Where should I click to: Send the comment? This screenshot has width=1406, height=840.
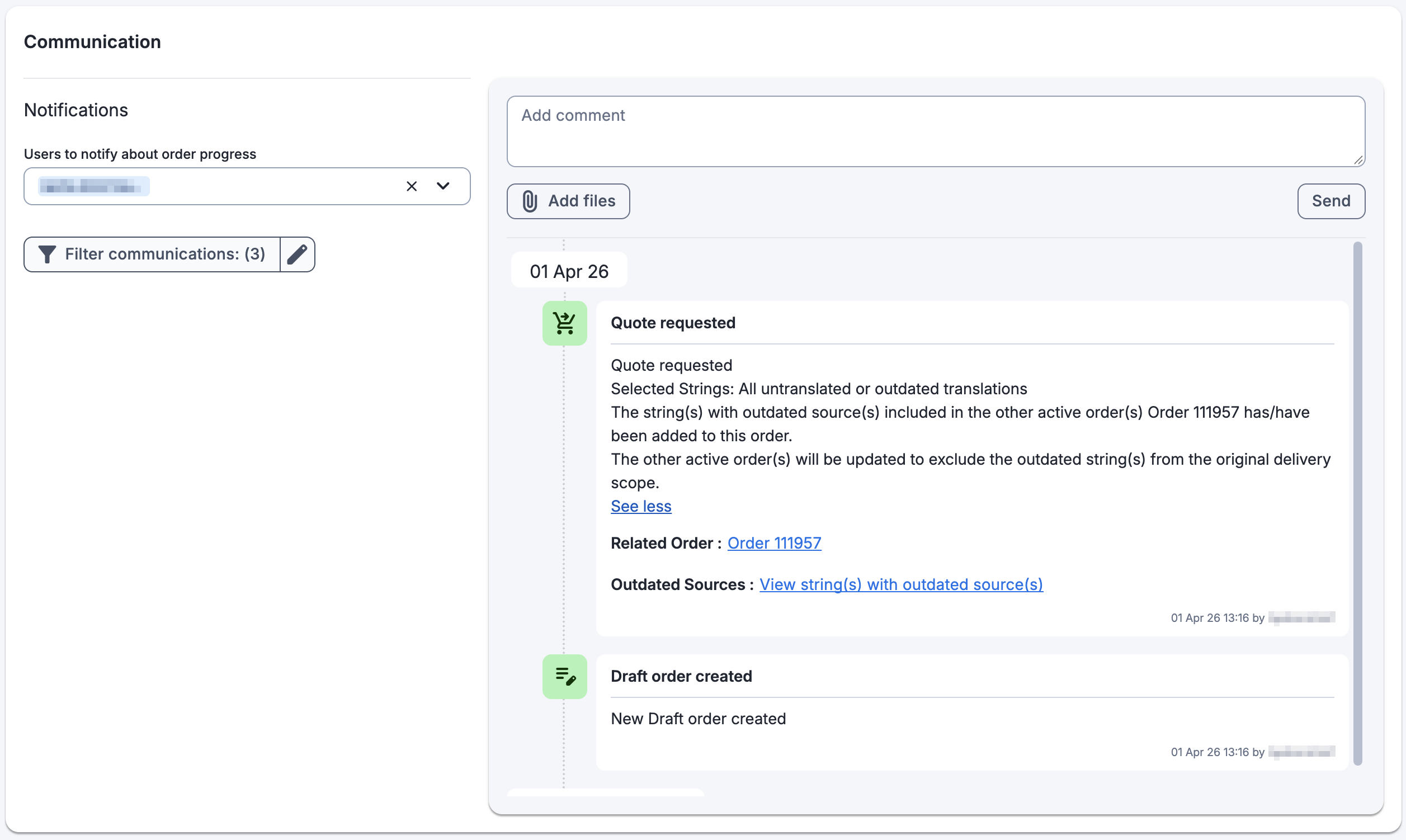pos(1330,201)
